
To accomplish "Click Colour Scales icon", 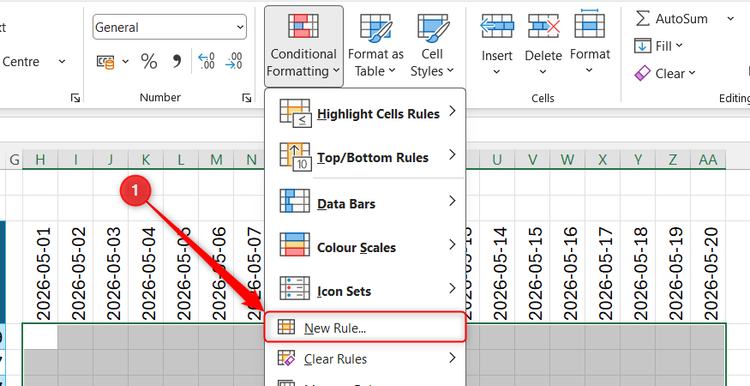I will (x=295, y=244).
